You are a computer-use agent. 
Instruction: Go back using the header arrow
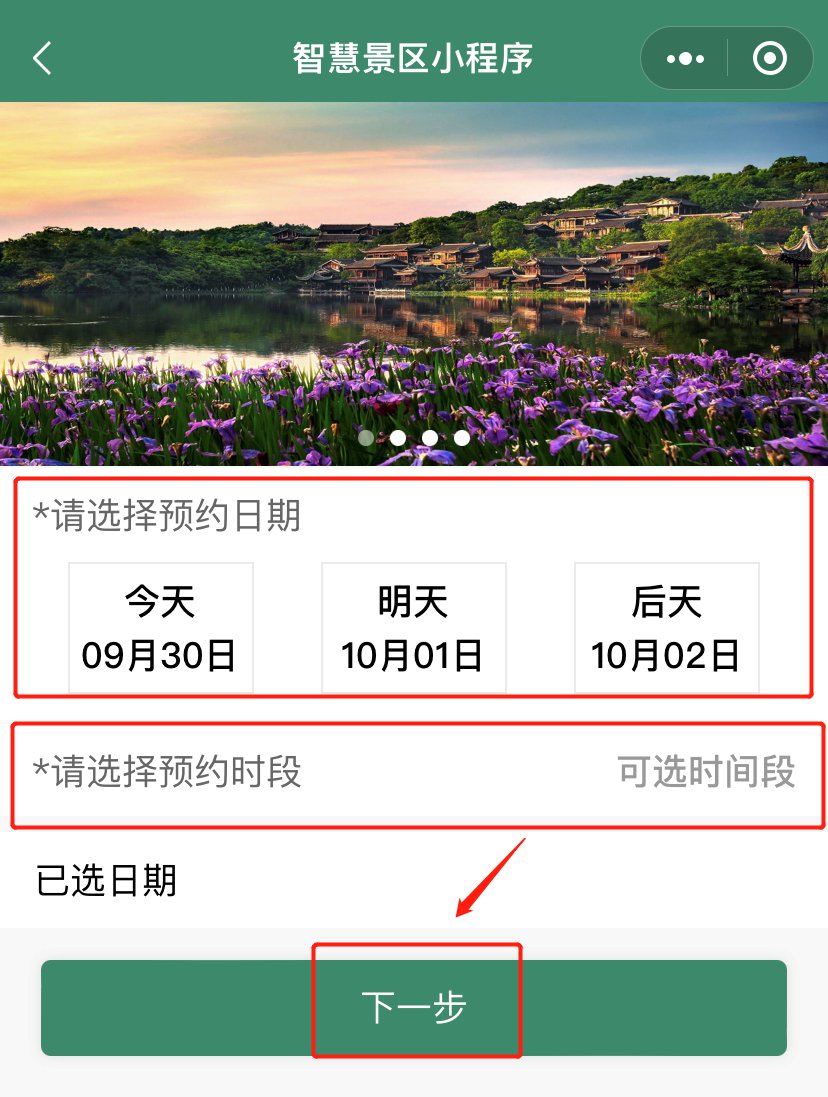(43, 58)
